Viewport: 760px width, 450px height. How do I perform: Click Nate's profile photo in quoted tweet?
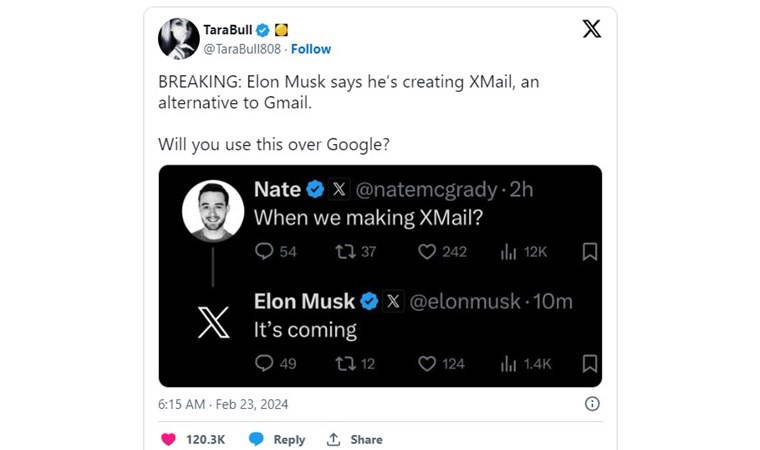214,211
